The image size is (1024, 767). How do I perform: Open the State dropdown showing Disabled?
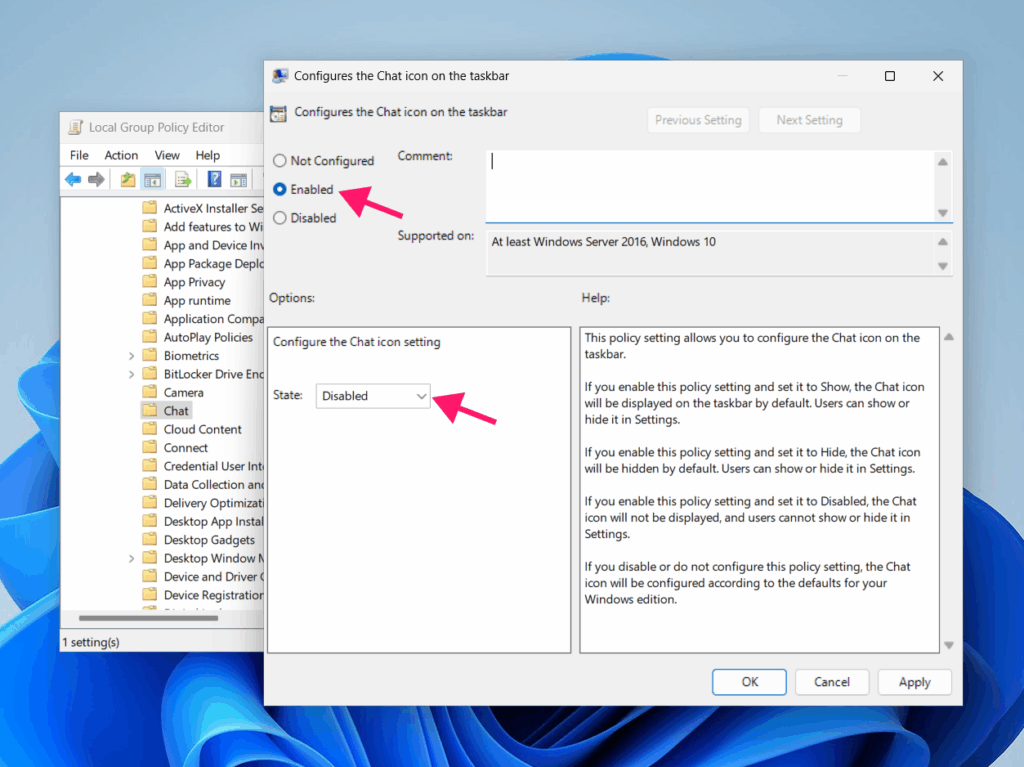click(373, 396)
